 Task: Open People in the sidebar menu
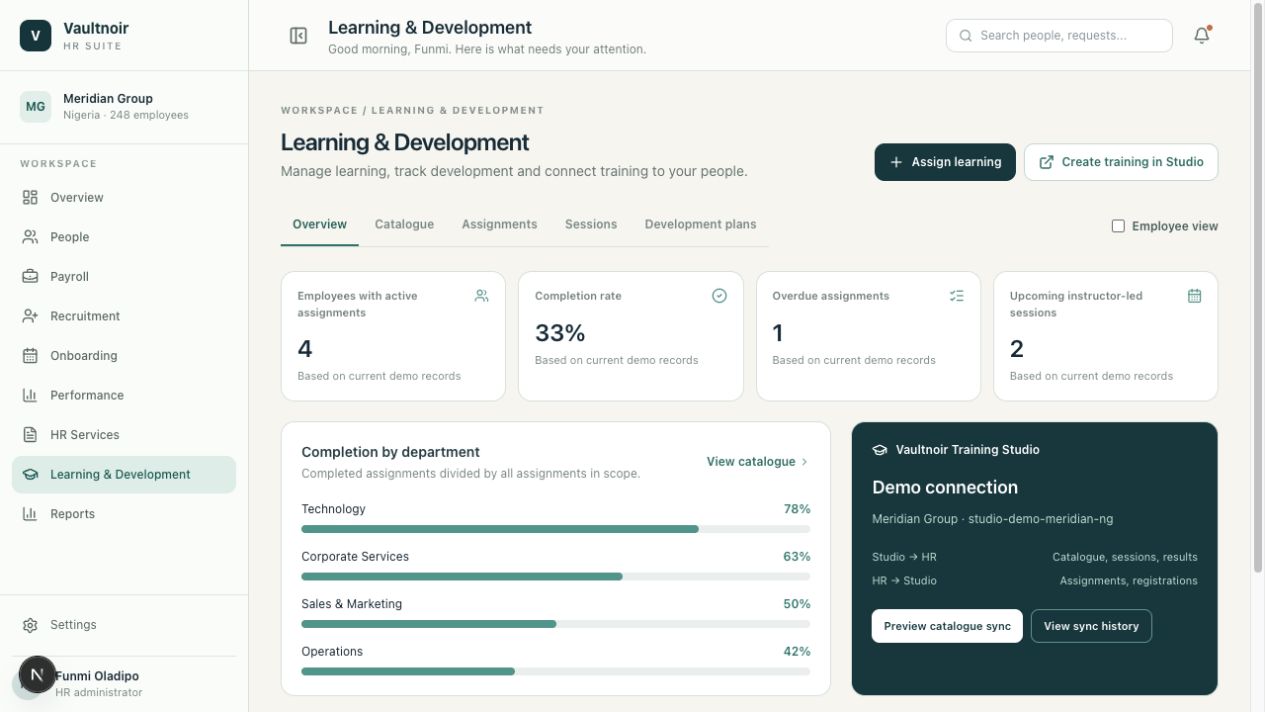pos(124,237)
